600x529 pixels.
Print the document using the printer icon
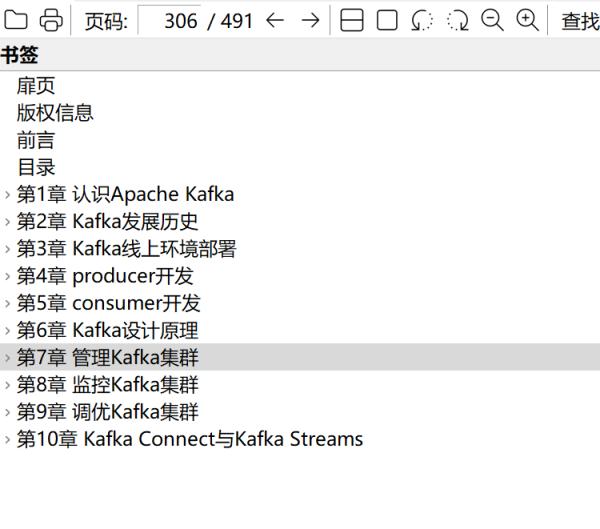tap(51, 20)
